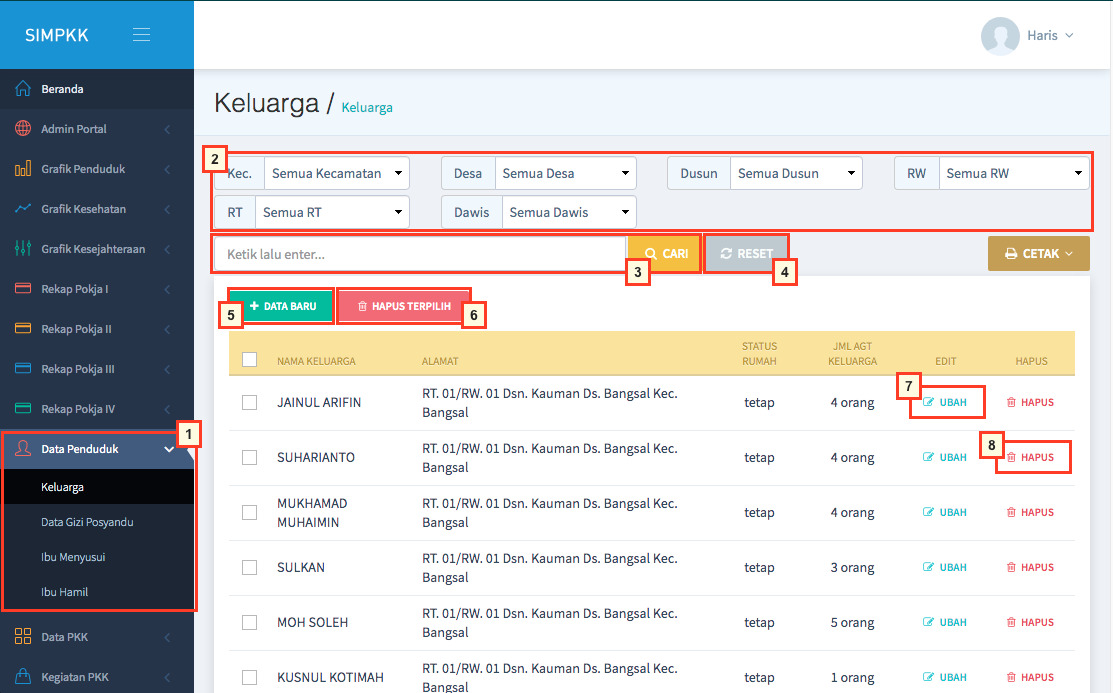1113x693 pixels.
Task: Open the Semua Dusun dropdown
Action: click(796, 173)
